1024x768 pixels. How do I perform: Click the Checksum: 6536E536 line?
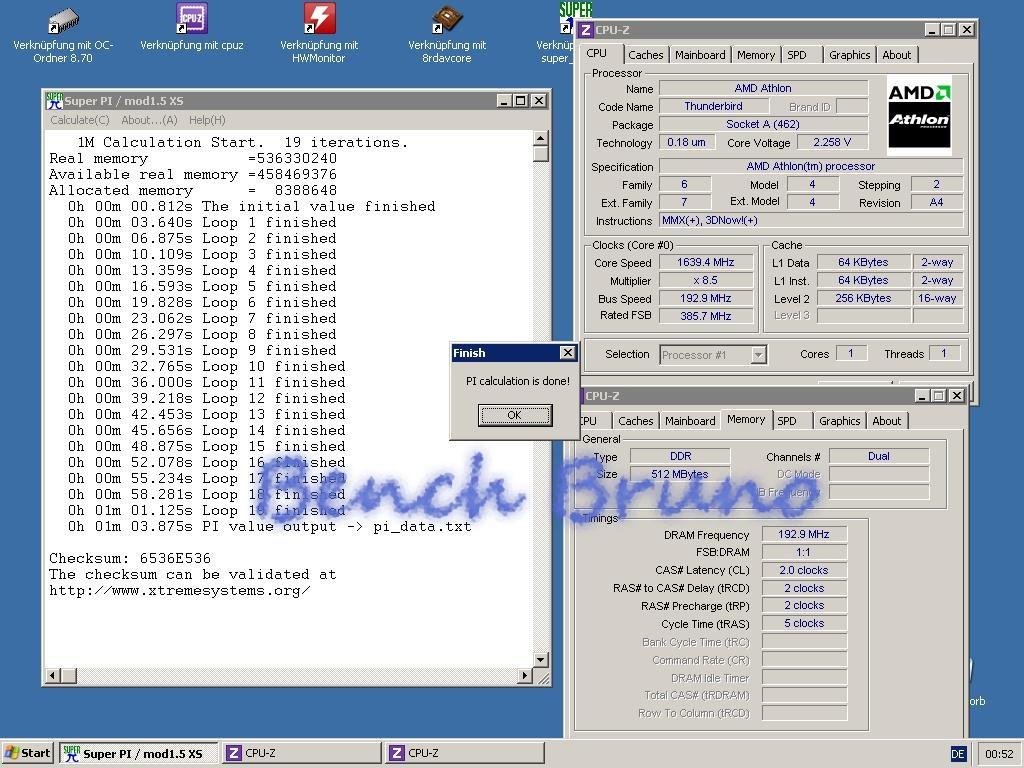[x=130, y=559]
